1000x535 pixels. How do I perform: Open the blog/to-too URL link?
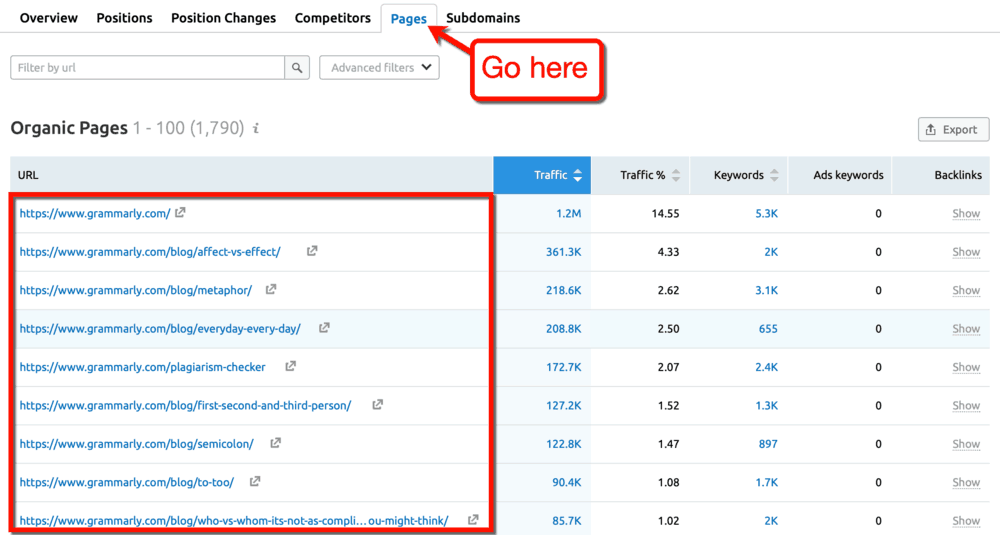pos(126,482)
